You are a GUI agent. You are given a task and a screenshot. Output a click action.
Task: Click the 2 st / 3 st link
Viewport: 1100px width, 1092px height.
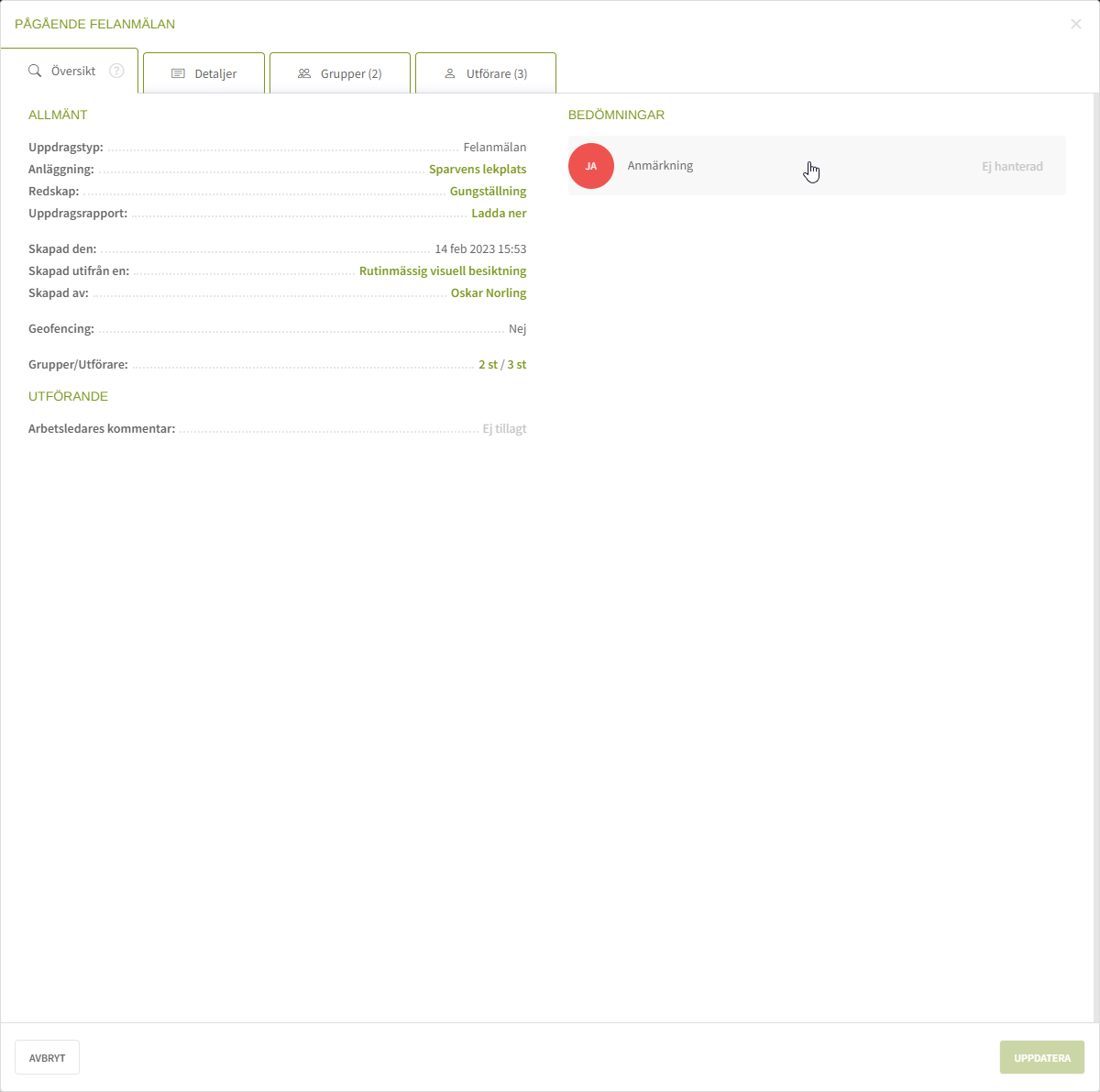click(502, 365)
